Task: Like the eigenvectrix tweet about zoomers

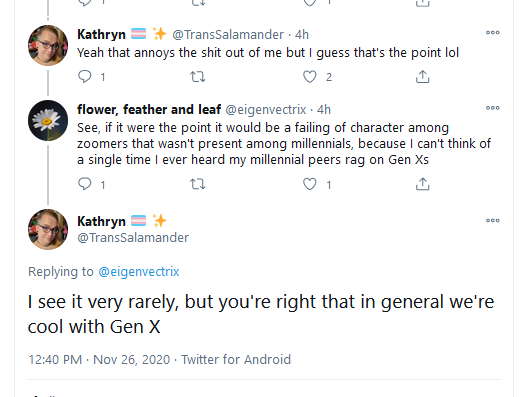Action: tap(309, 184)
